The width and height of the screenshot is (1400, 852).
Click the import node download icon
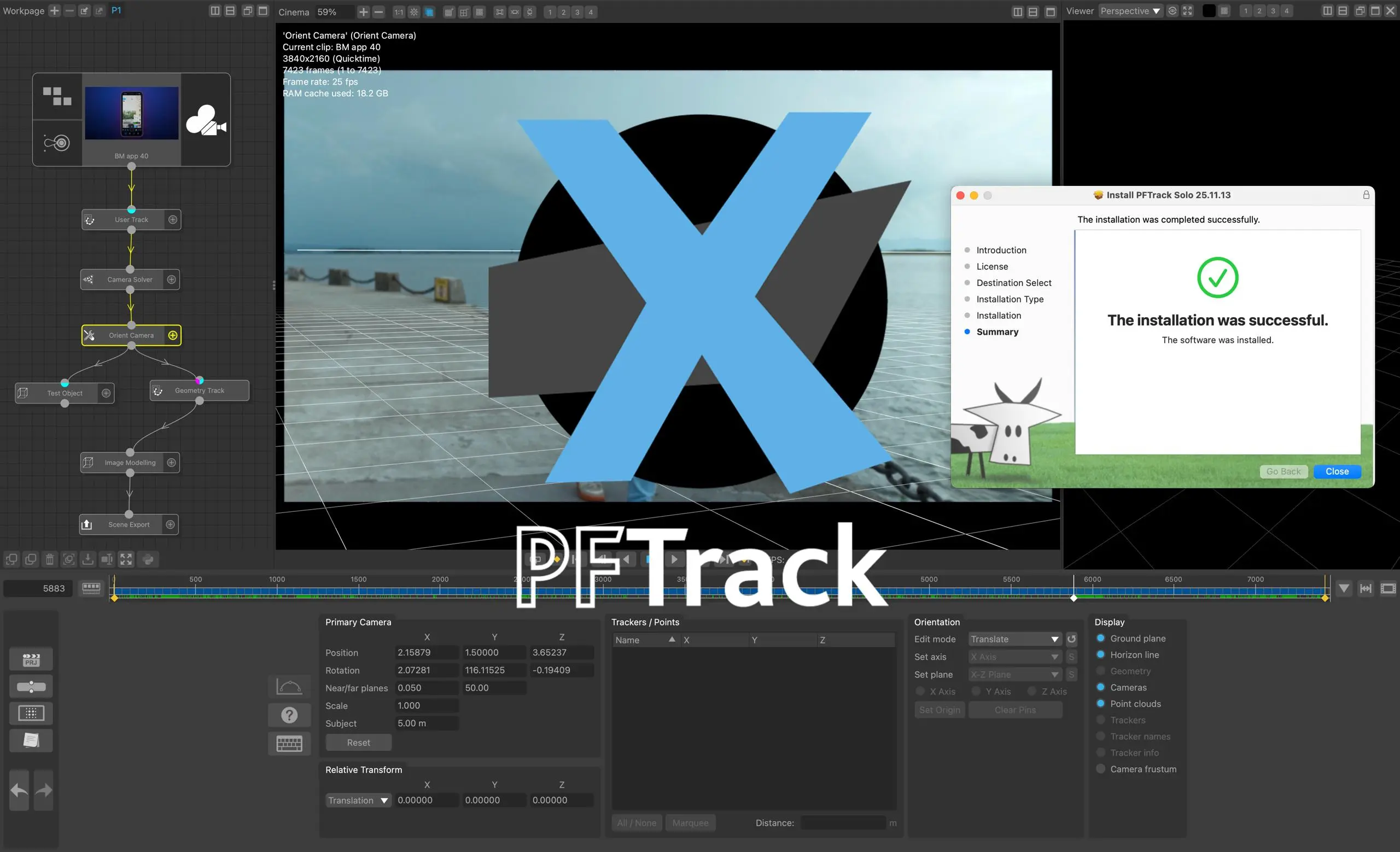pyautogui.click(x=87, y=559)
